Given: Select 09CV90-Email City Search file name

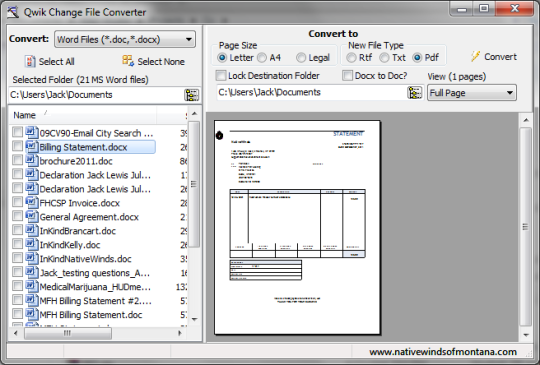Looking at the screenshot, I should (96, 133).
